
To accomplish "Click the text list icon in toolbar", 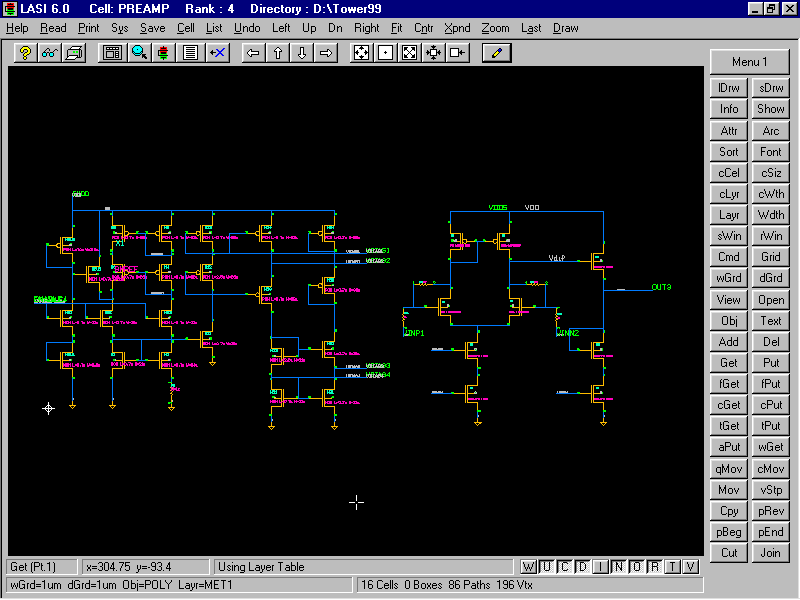I will pos(190,52).
